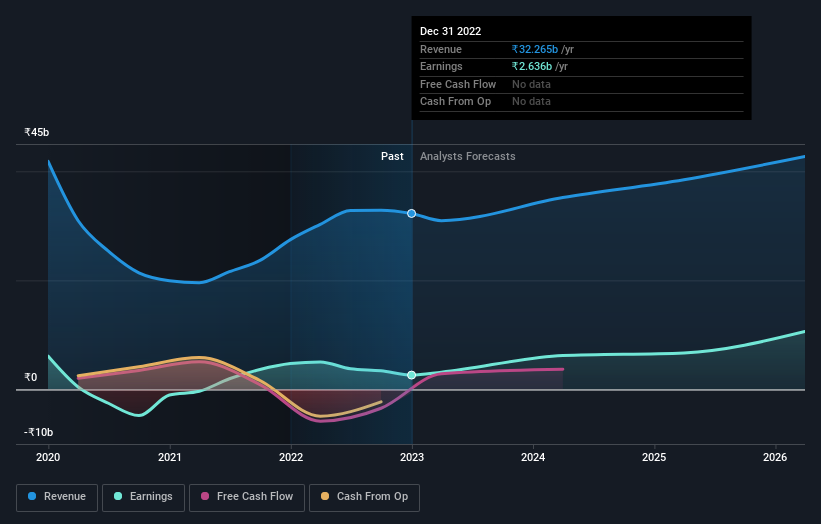Click the ₹45b y-axis label
This screenshot has width=821, height=524.
pyautogui.click(x=37, y=132)
